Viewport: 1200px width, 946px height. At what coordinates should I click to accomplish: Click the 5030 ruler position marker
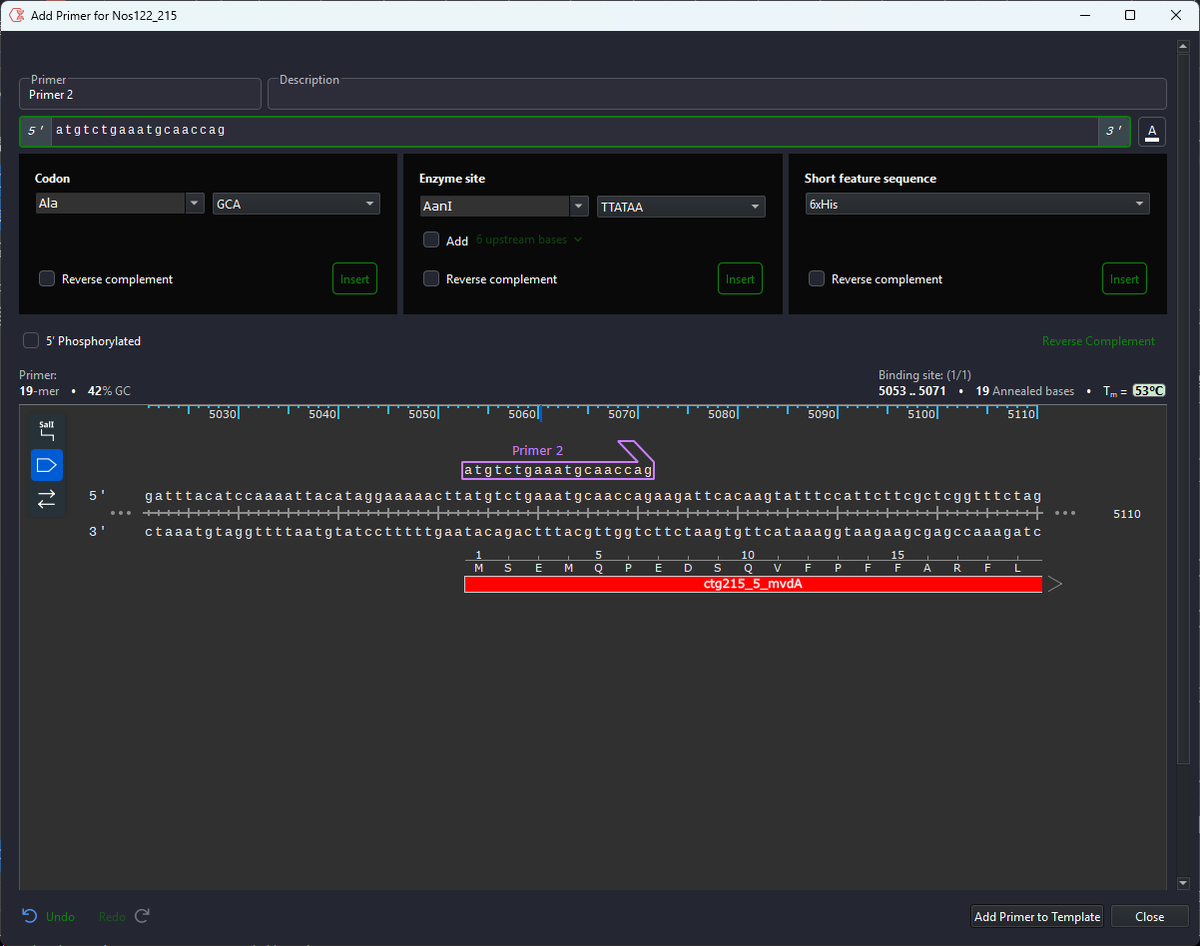pyautogui.click(x=223, y=414)
